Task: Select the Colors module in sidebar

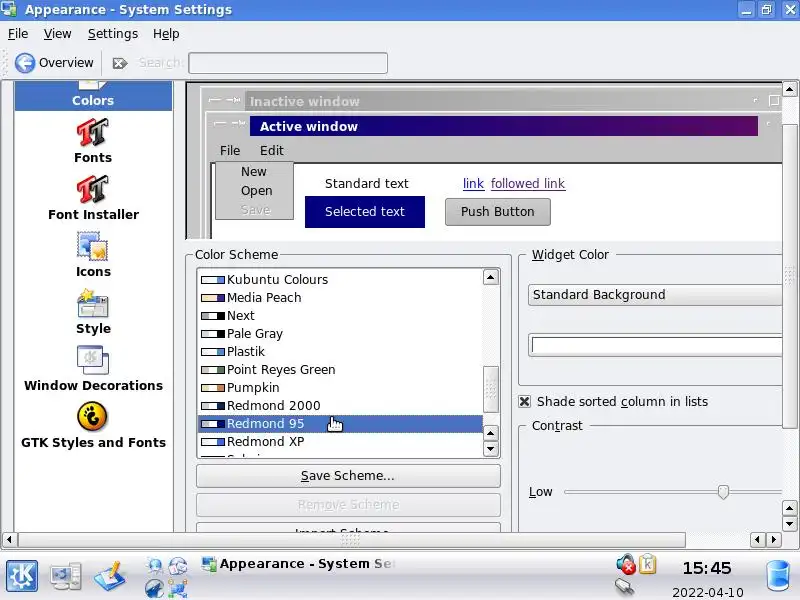Action: point(93,95)
